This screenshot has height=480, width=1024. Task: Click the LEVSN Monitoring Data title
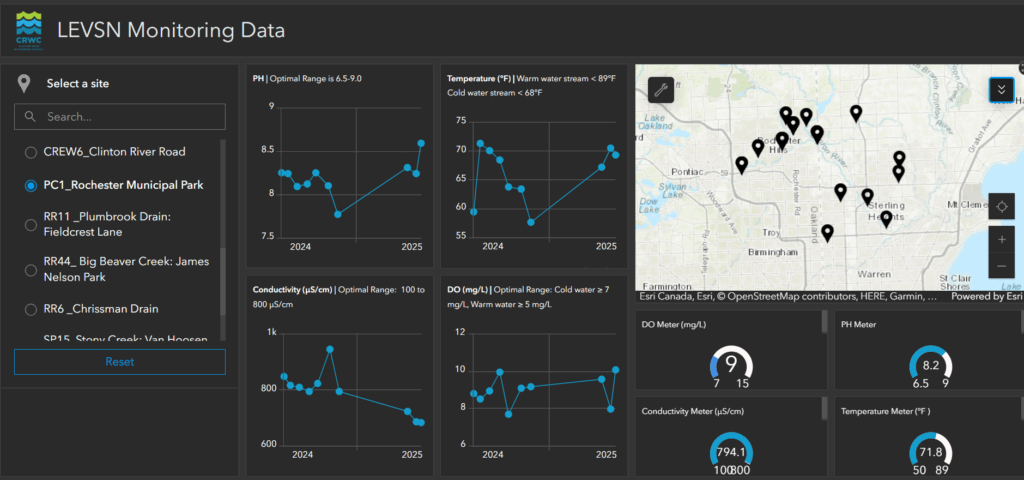pos(171,30)
